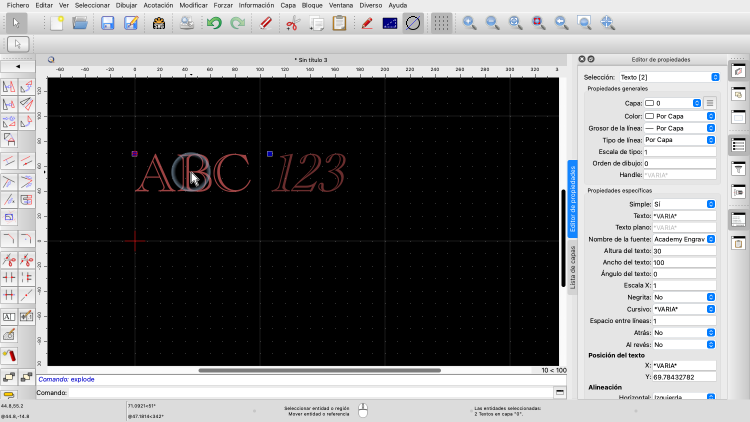
Task: Toggle draft mode circle-slash icon
Action: click(413, 23)
